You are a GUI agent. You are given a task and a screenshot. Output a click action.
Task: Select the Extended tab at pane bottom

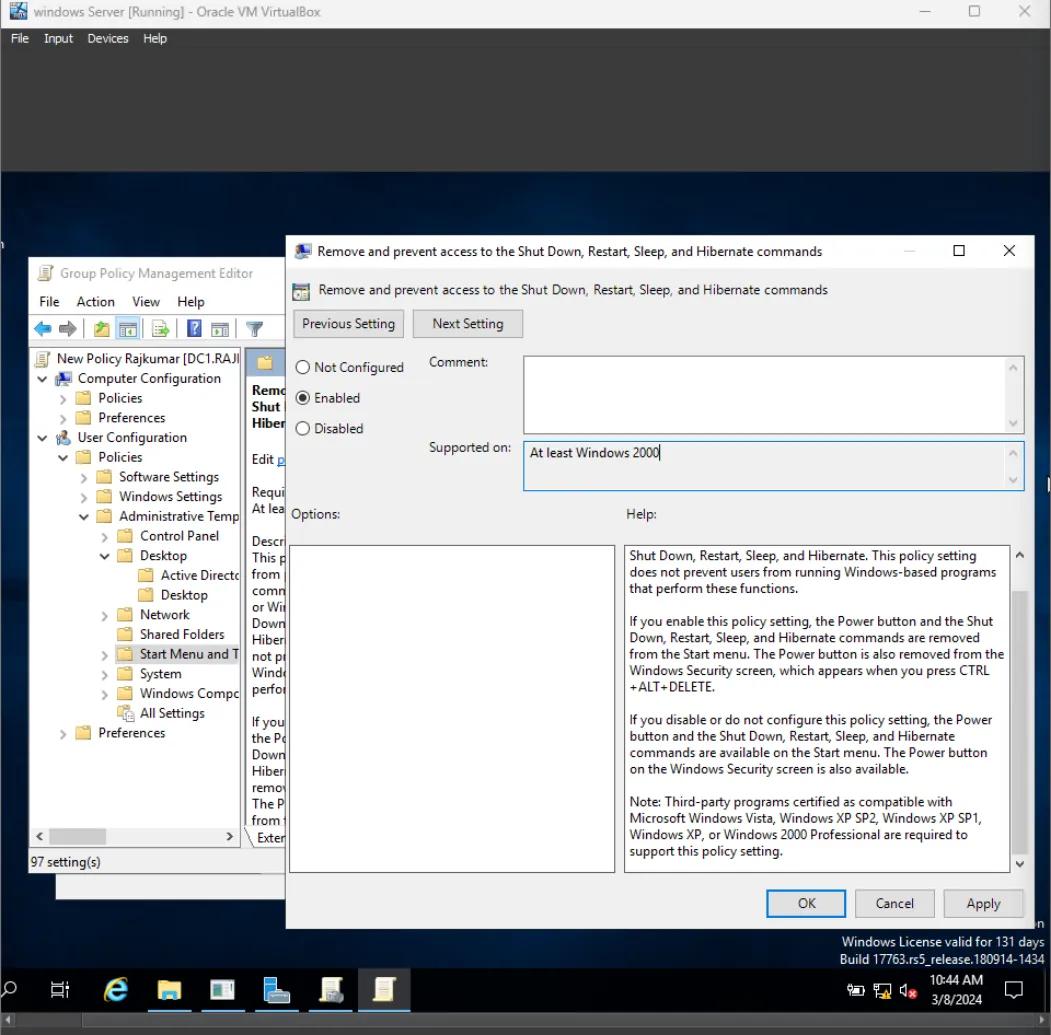271,838
